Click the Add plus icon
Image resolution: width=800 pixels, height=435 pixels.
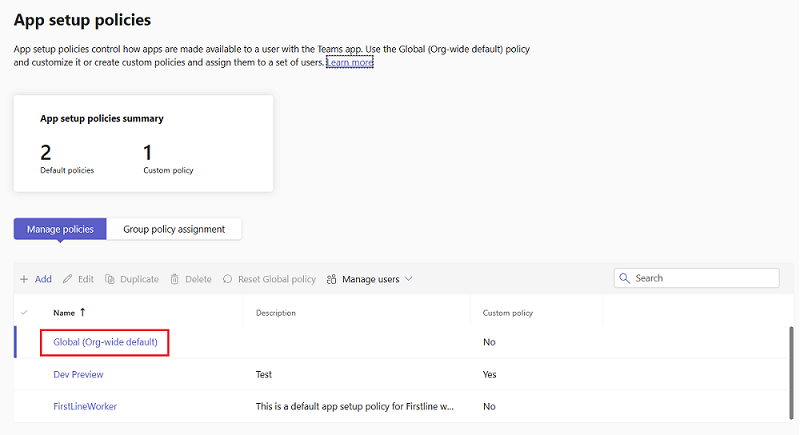(x=24, y=279)
